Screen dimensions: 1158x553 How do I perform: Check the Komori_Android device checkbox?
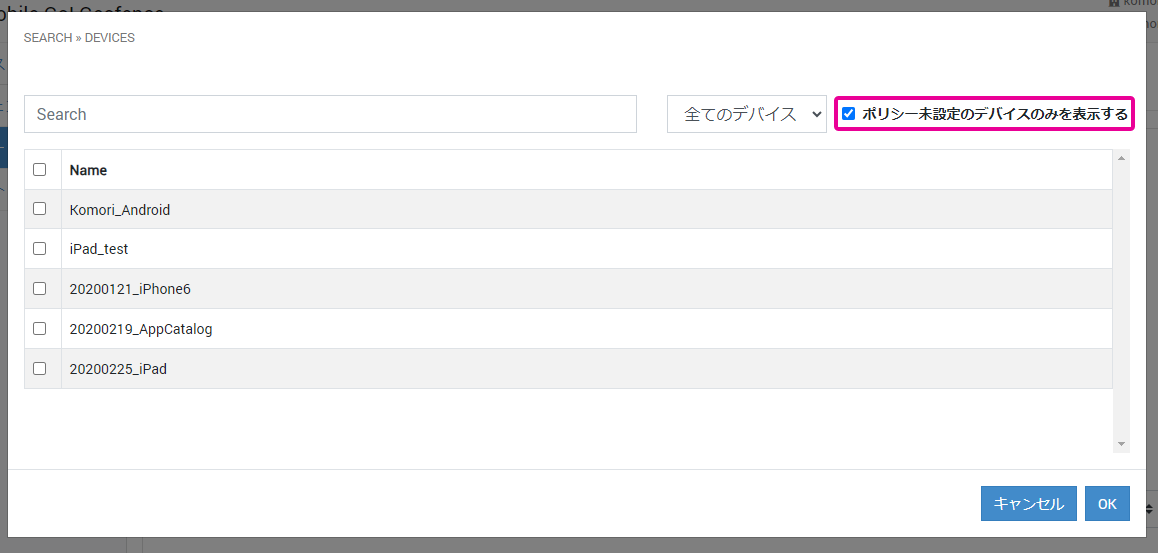pos(40,209)
